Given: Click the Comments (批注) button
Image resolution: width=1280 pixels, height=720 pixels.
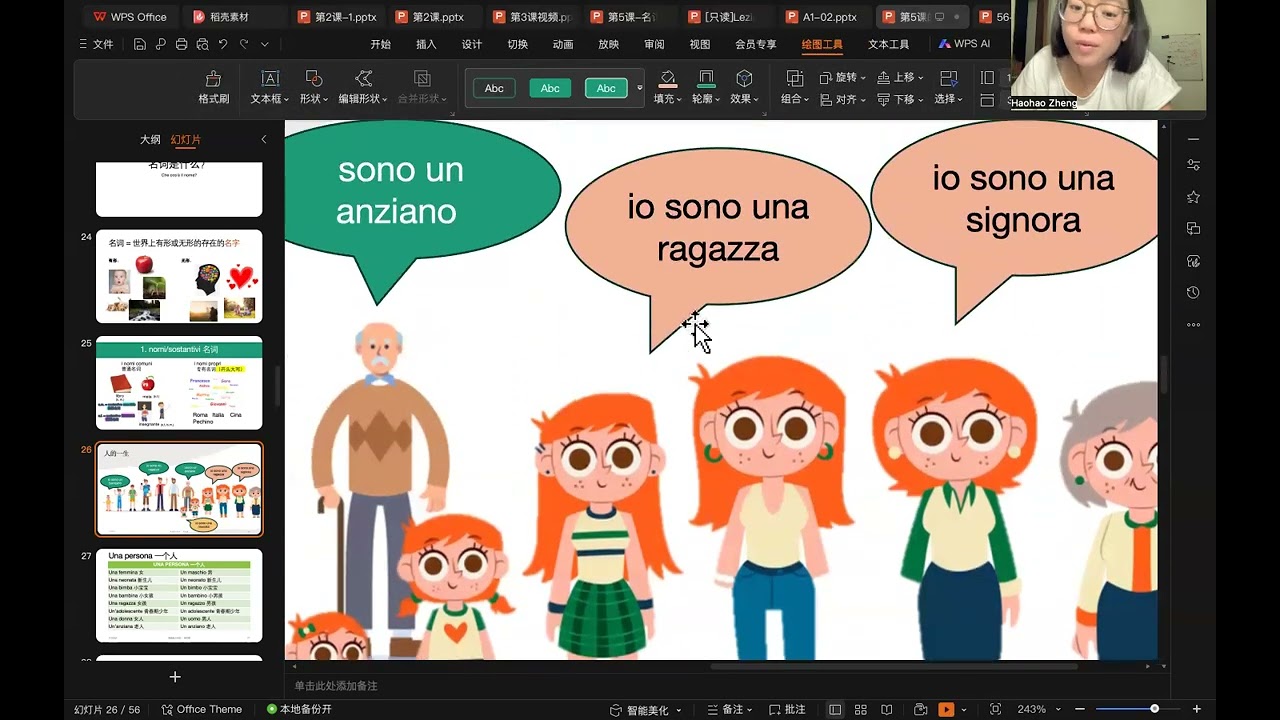Looking at the screenshot, I should tap(787, 709).
